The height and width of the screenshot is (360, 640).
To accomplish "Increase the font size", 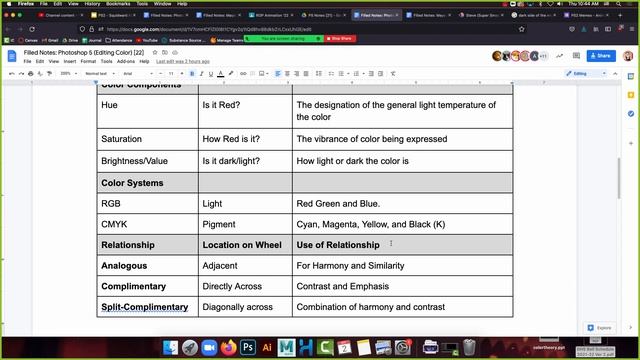I will tap(182, 73).
